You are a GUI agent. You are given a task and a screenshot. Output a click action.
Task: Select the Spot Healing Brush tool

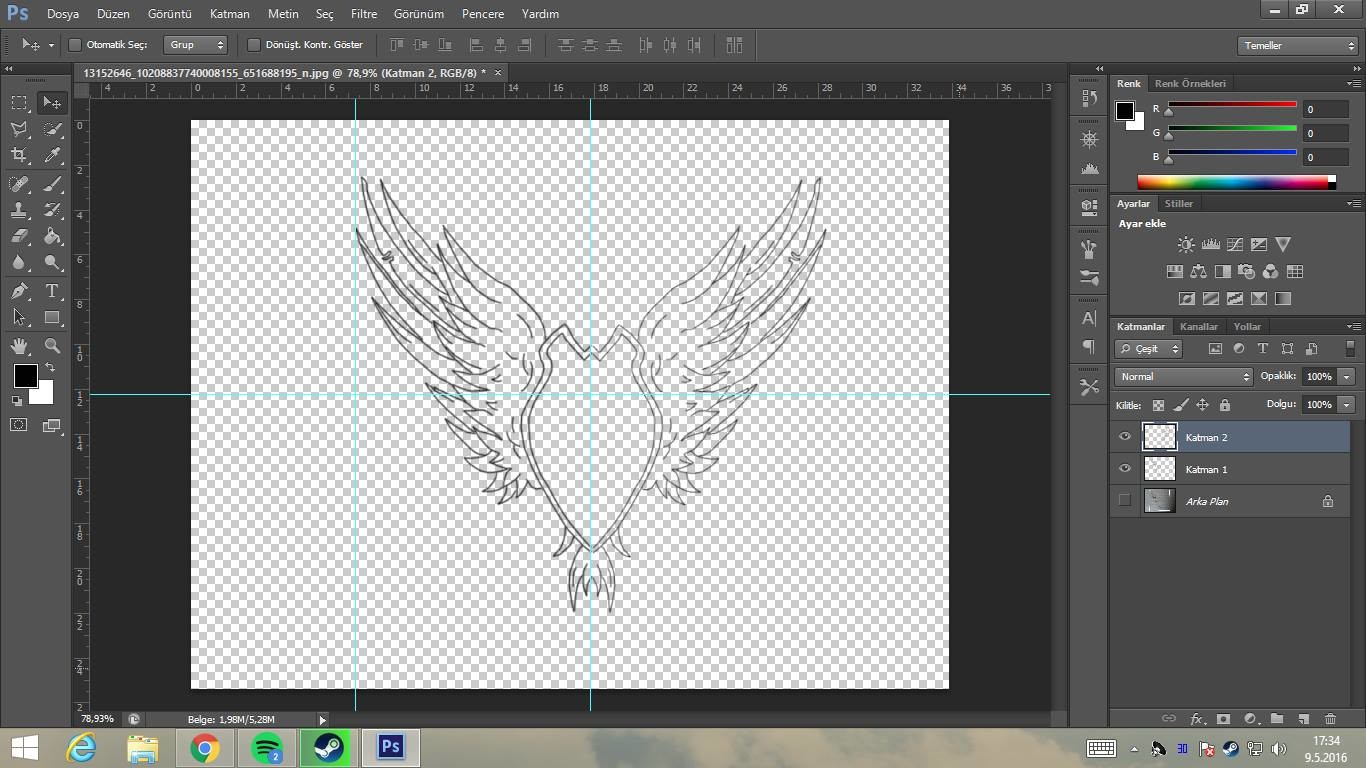[x=19, y=184]
